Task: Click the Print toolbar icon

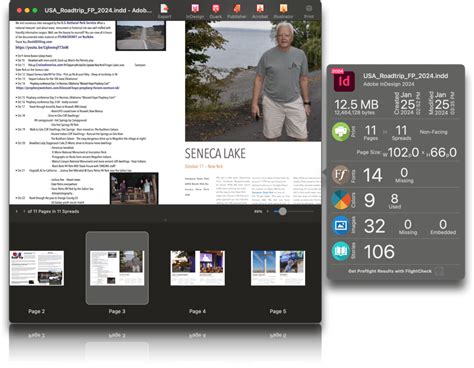Action: [309, 11]
